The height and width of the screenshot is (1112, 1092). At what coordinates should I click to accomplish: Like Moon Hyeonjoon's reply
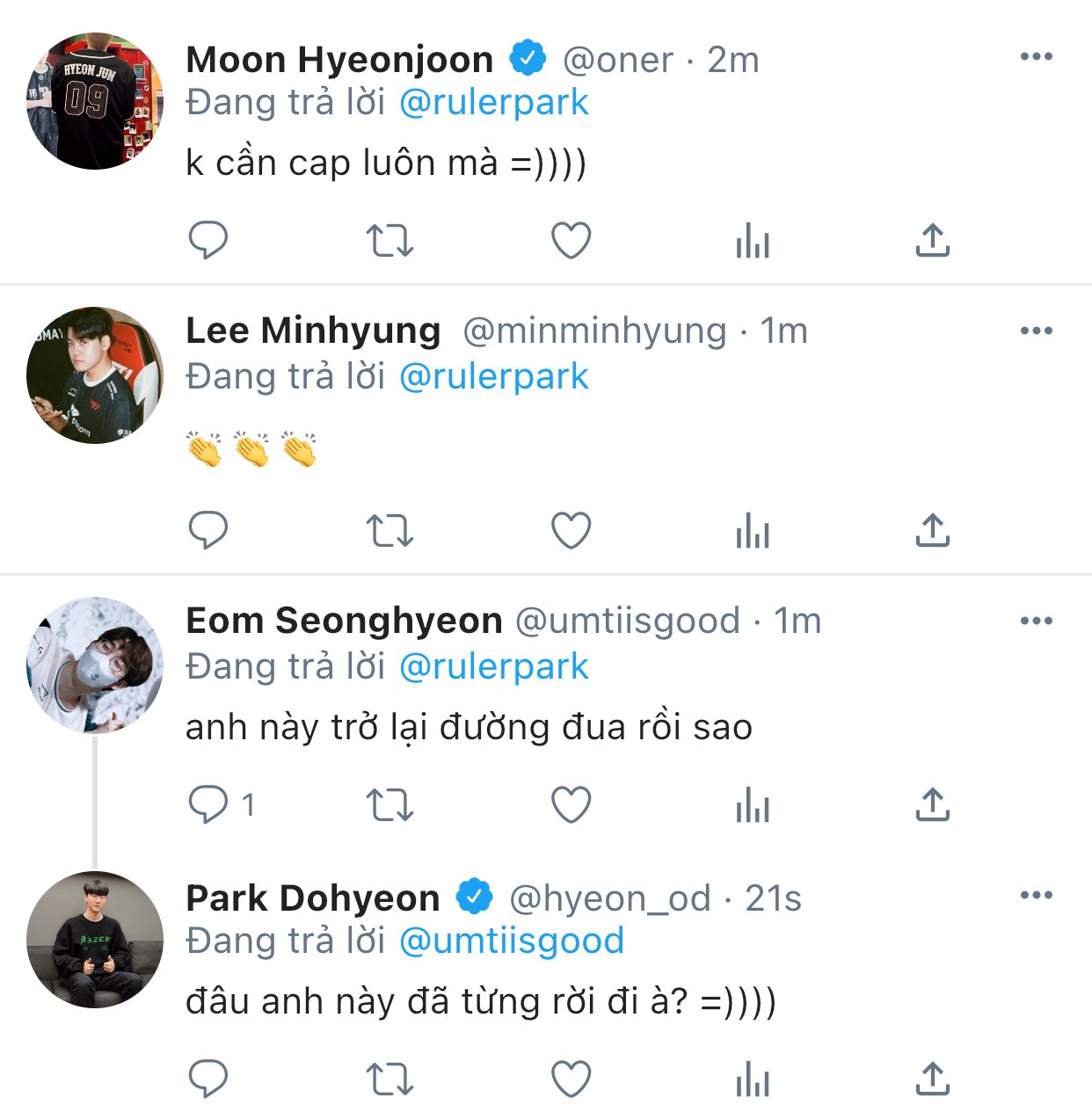point(571,240)
